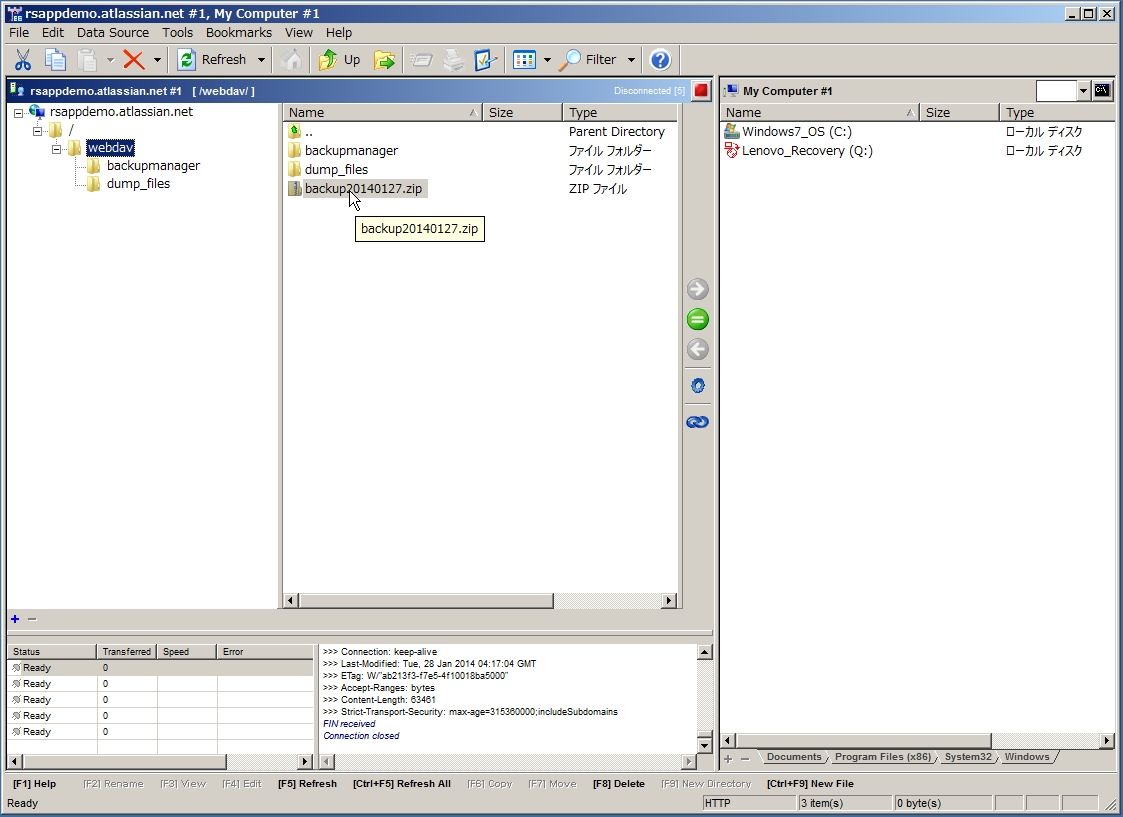This screenshot has width=1123, height=817.
Task: Click the red stop button beside Disconnected
Action: click(x=701, y=91)
